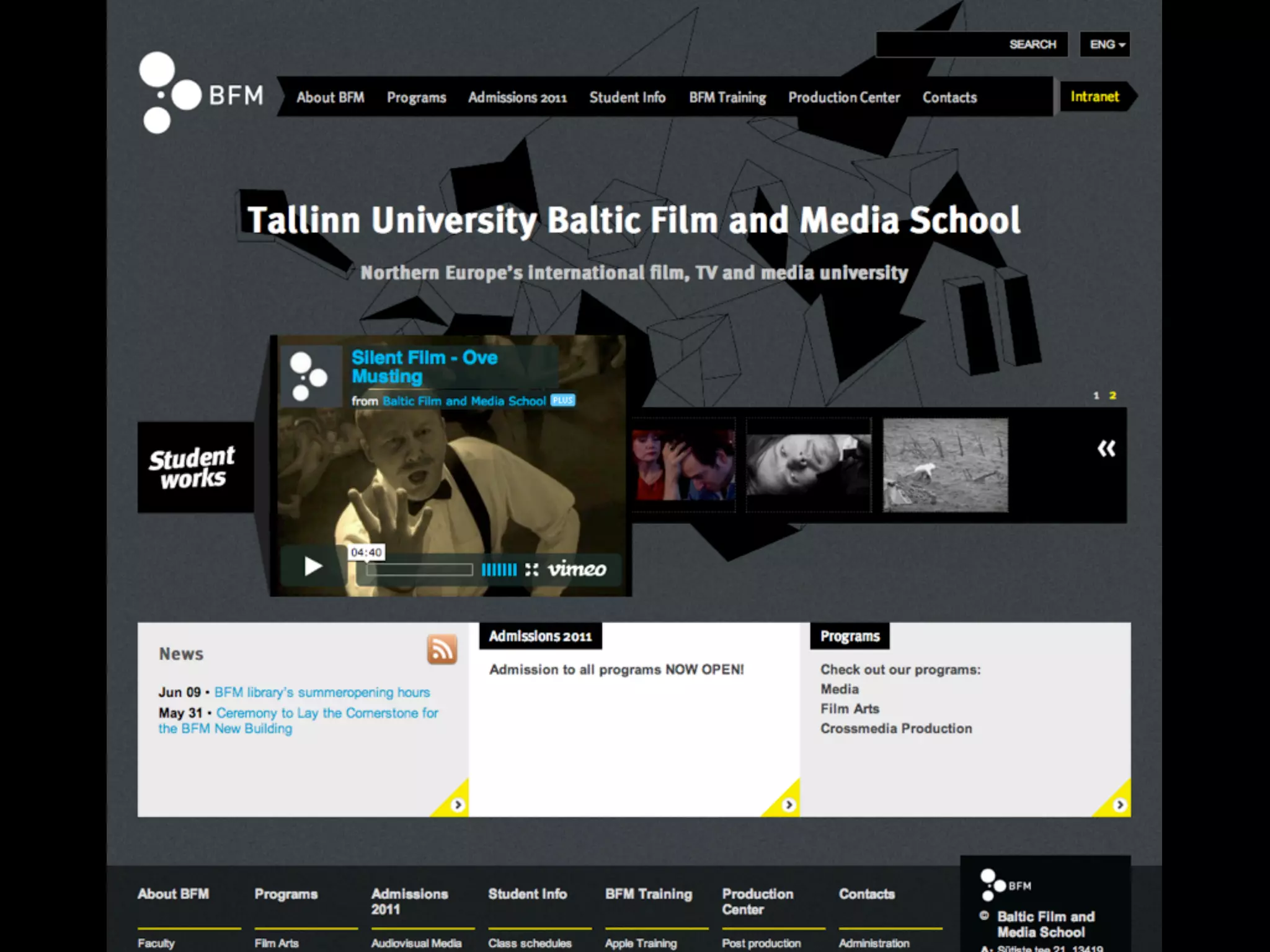
Task: Play the Vimeo video
Action: (313, 566)
